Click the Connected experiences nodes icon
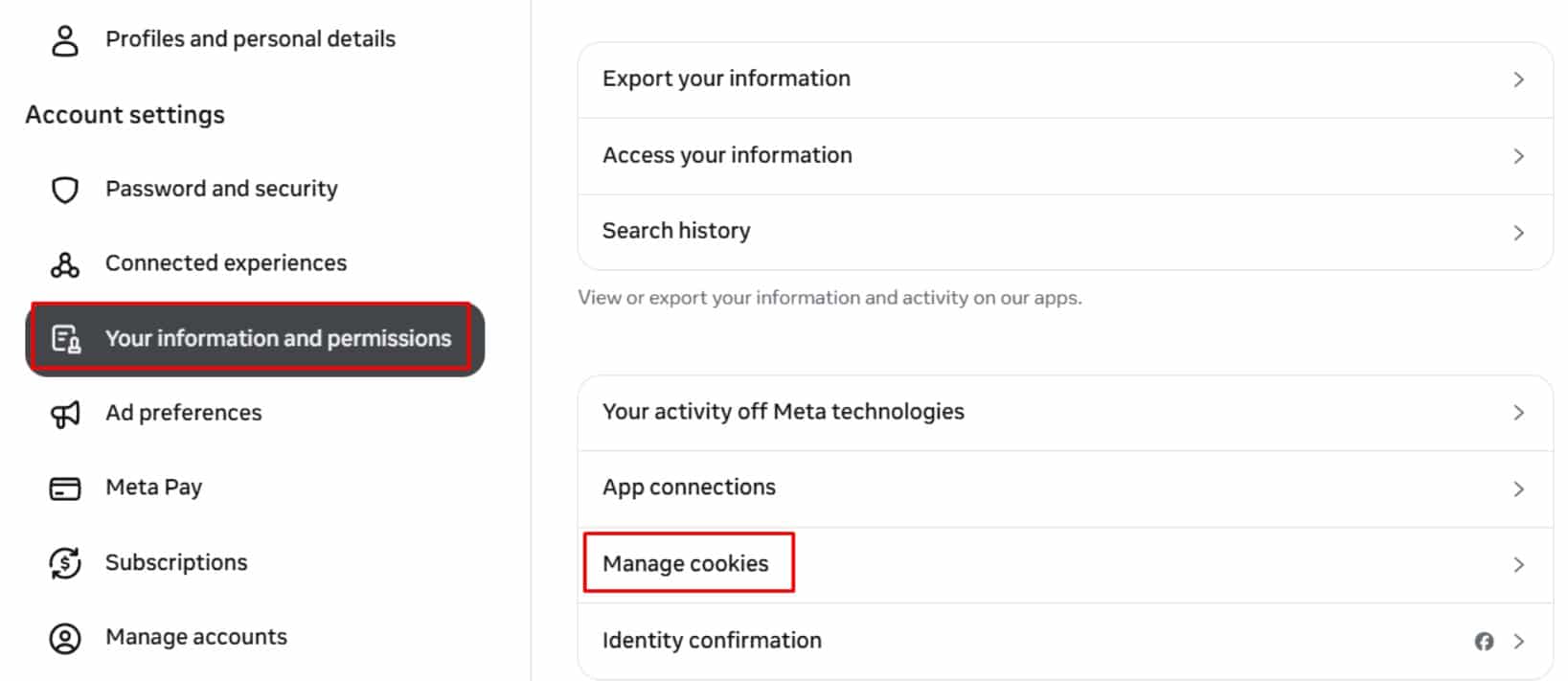Image resolution: width=1568 pixels, height=681 pixels. click(x=65, y=264)
